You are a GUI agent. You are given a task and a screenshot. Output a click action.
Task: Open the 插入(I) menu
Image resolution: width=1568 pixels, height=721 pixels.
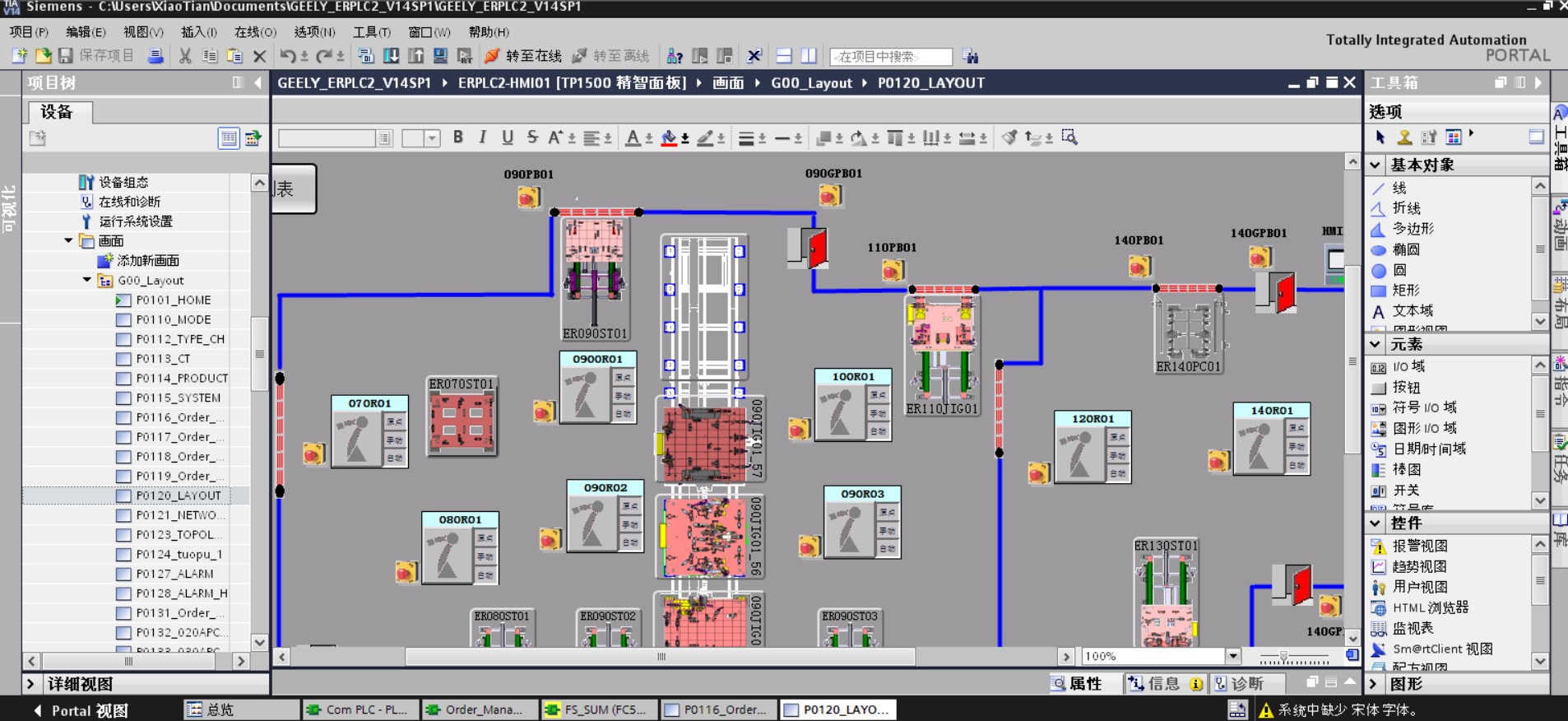[199, 32]
